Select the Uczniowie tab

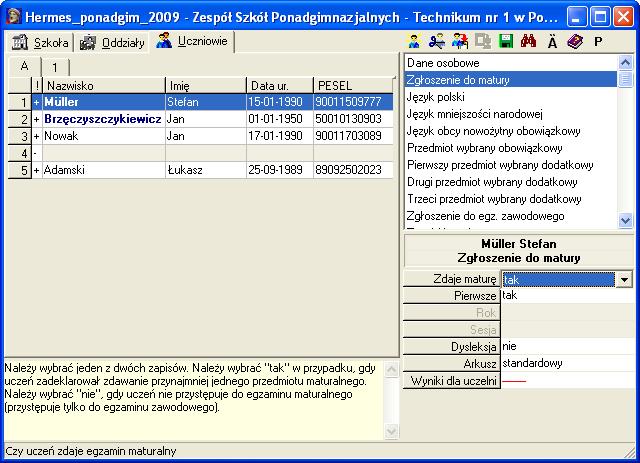tap(191, 41)
